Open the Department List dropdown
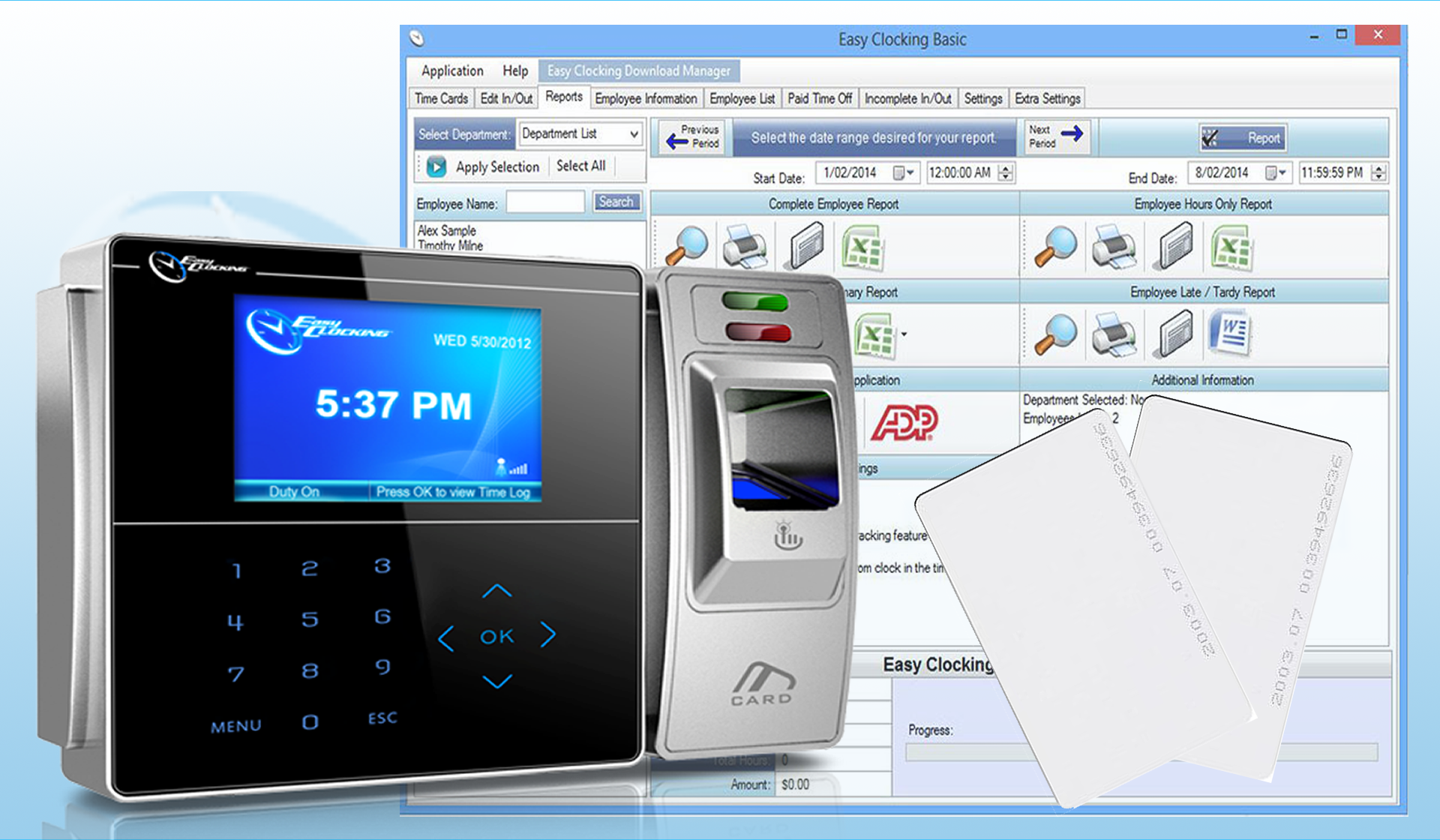 click(x=632, y=133)
